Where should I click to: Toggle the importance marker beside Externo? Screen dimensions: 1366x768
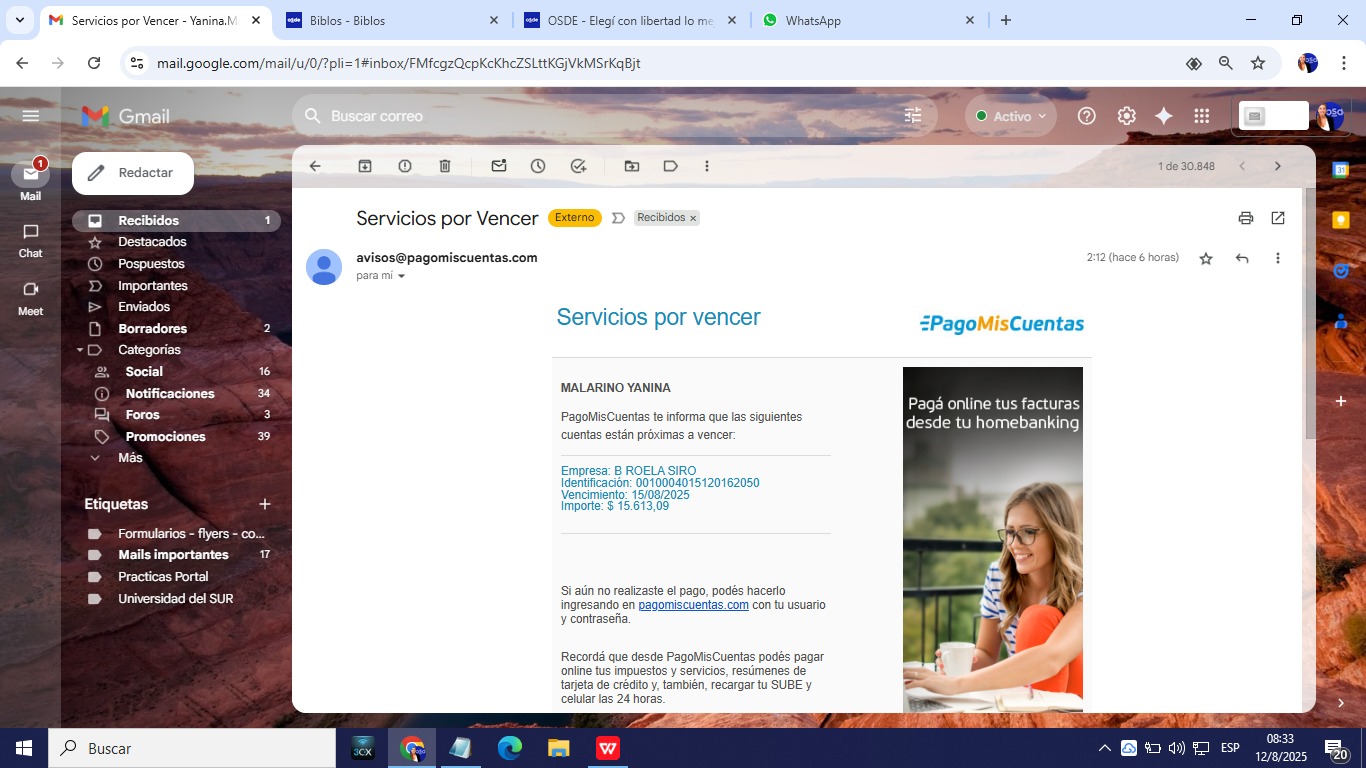tap(618, 218)
